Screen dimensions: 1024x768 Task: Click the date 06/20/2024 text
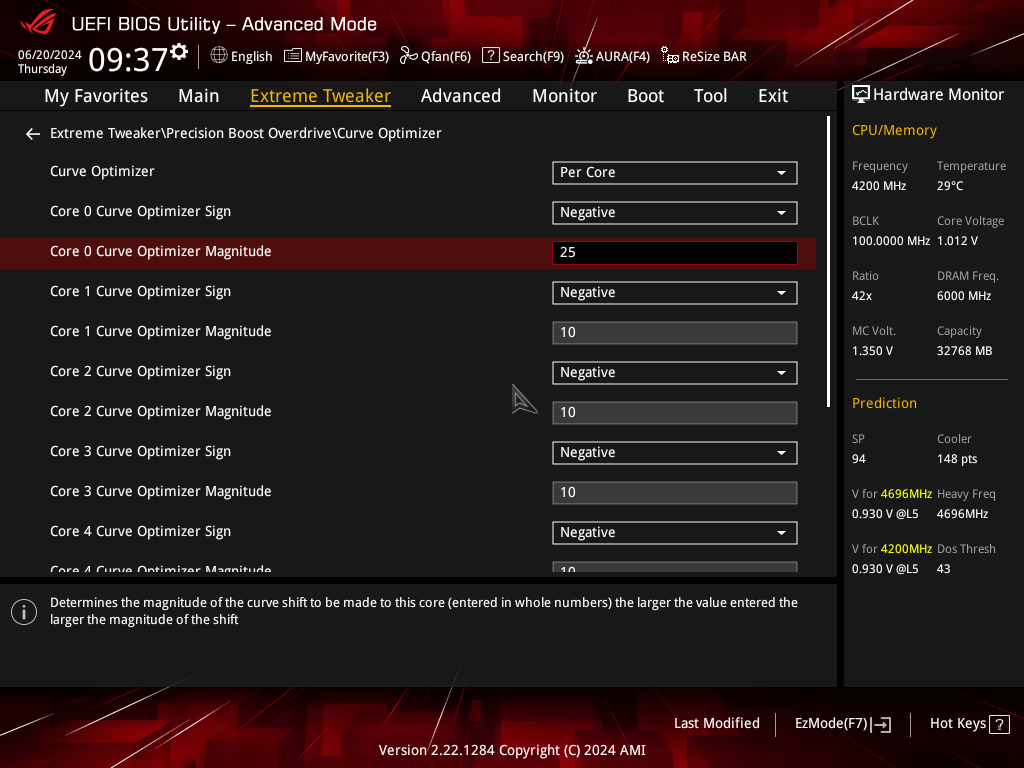tap(50, 55)
